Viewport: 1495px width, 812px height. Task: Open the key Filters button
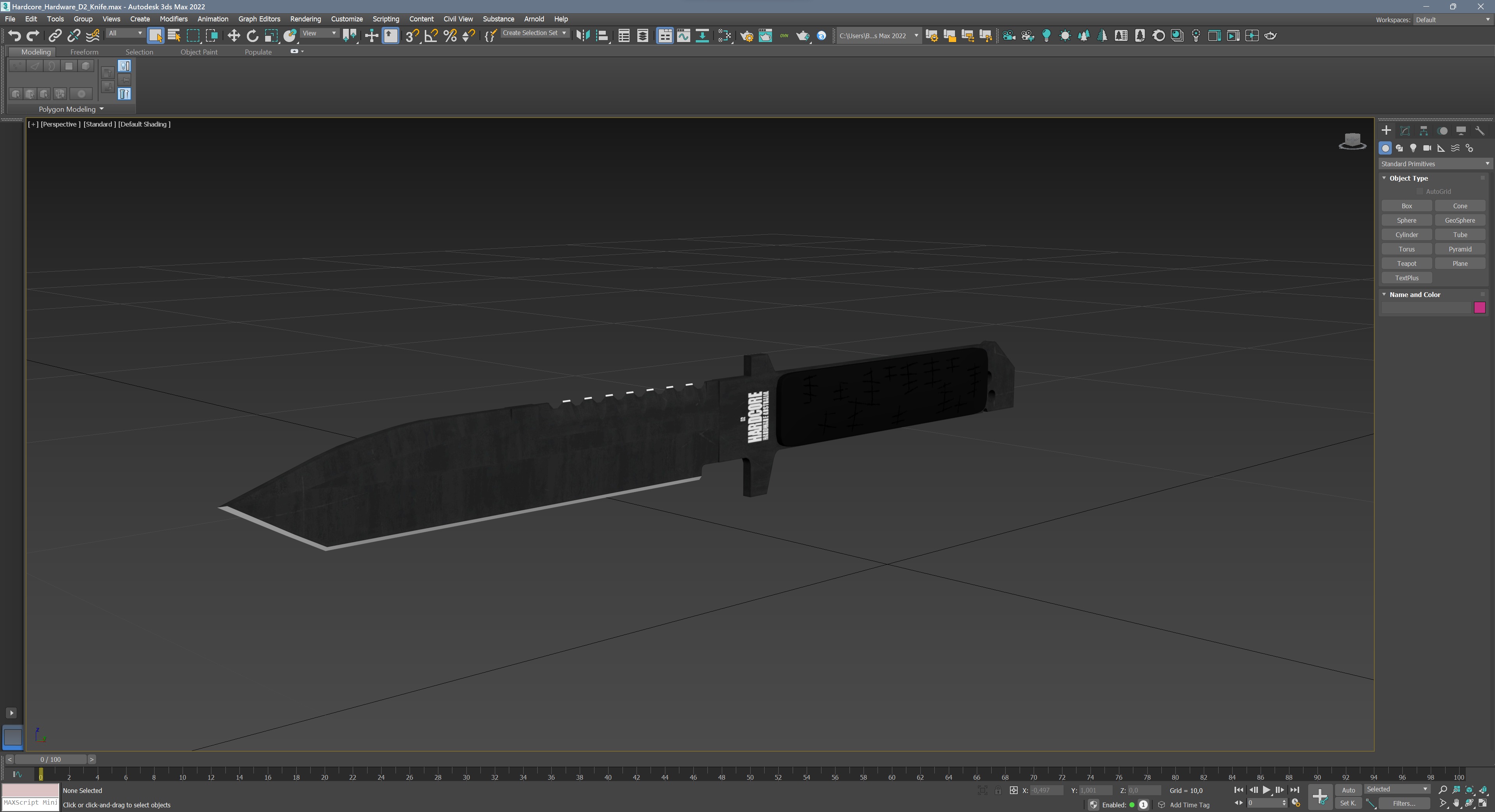coord(1403,803)
